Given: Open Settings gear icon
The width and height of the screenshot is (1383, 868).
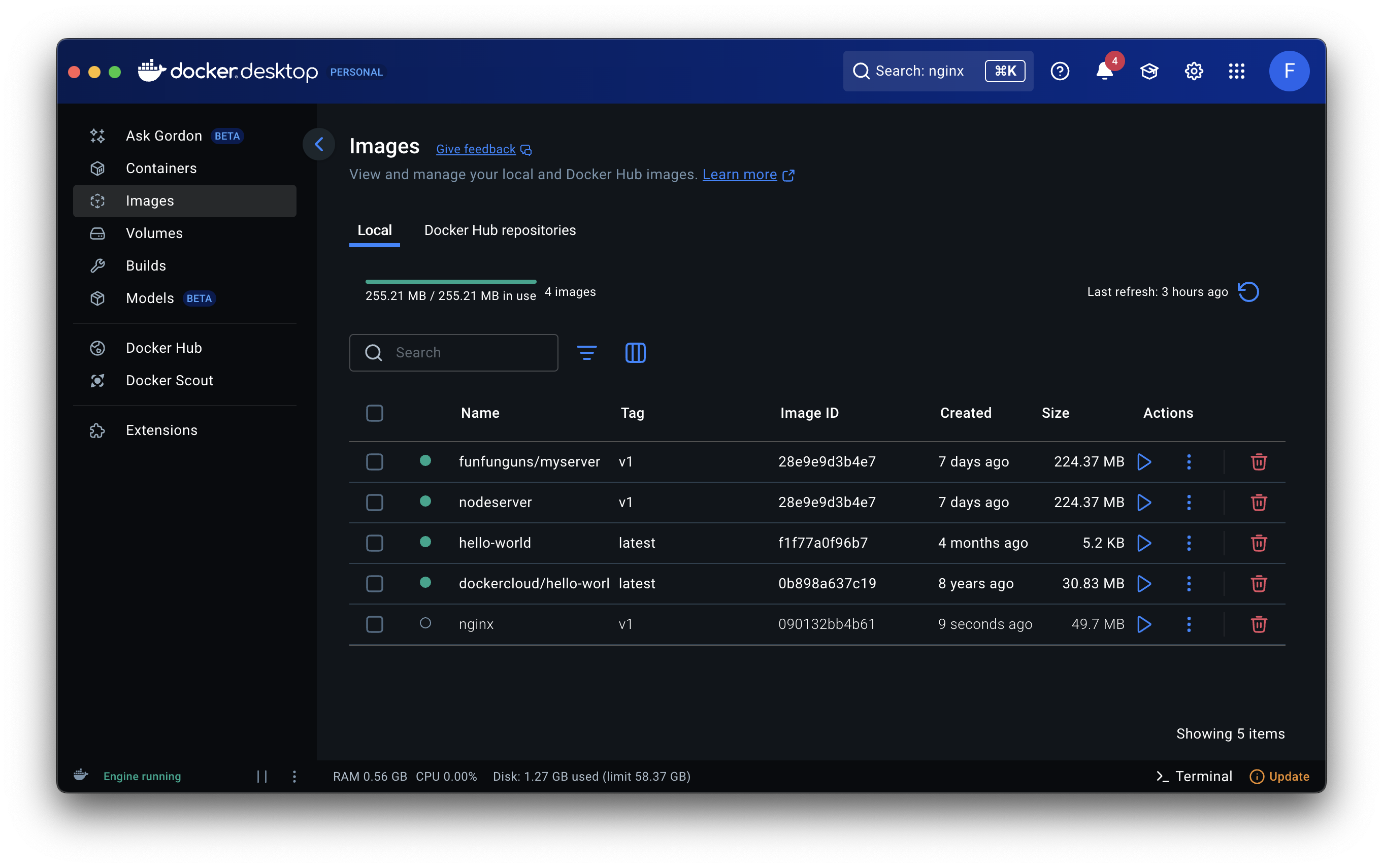Looking at the screenshot, I should click(1194, 71).
